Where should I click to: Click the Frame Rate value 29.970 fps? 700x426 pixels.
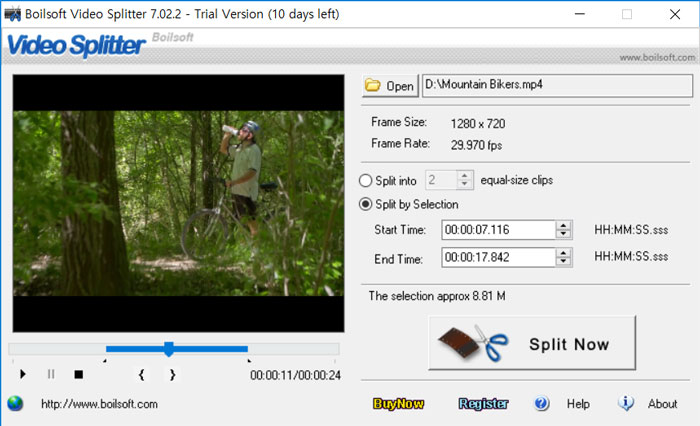tap(476, 145)
